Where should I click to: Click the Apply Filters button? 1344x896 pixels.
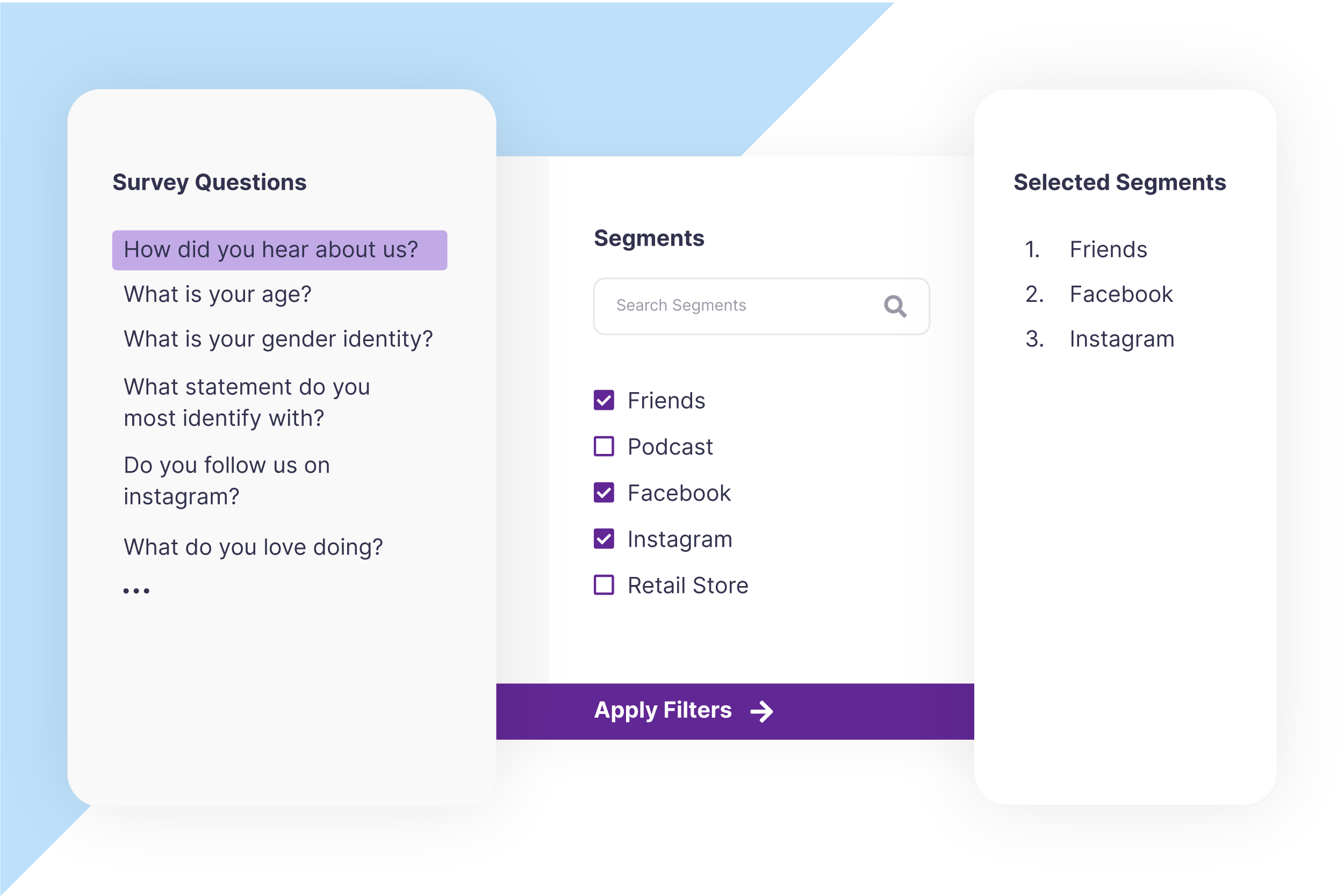pos(735,711)
